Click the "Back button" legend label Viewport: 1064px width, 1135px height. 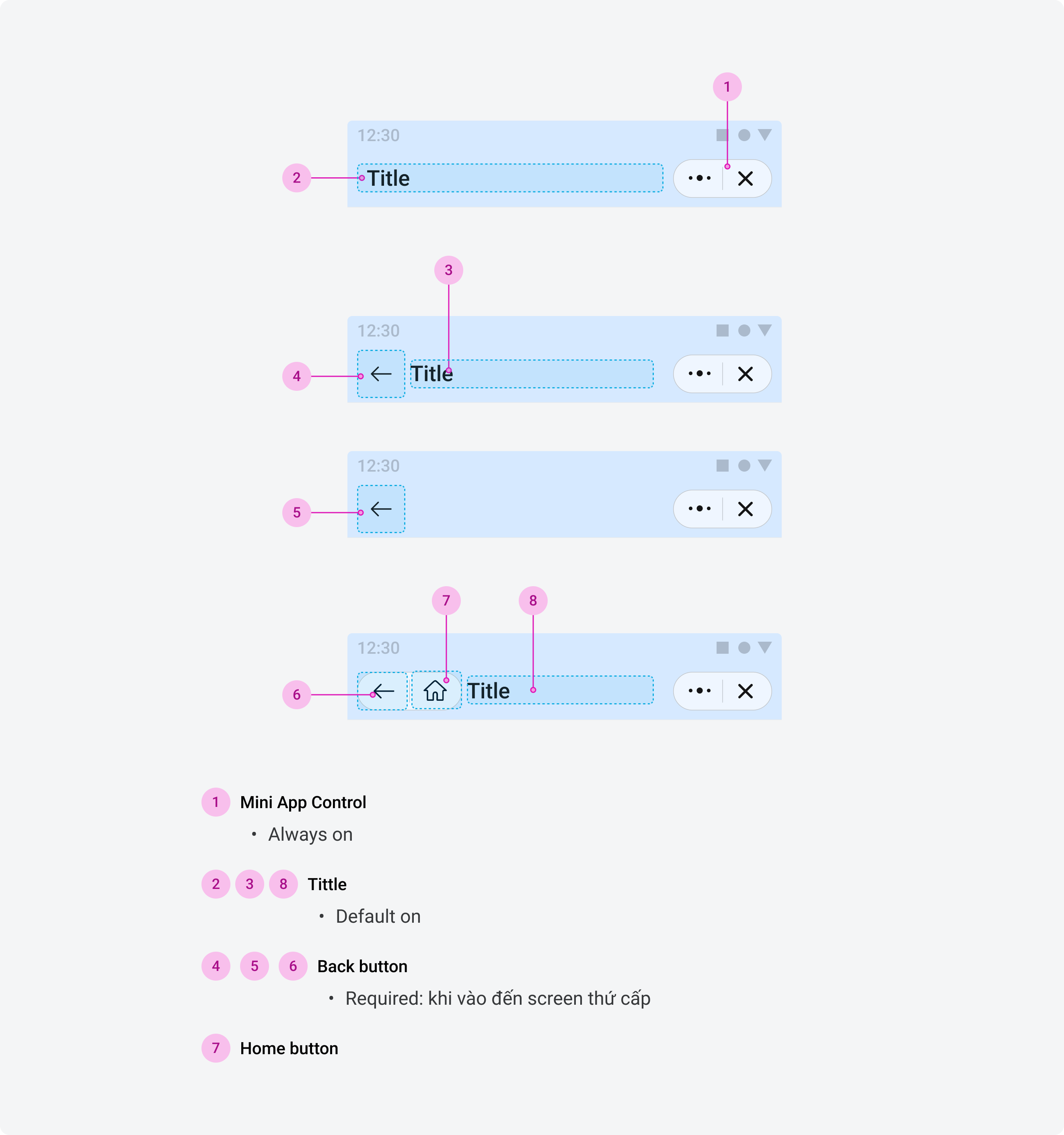click(362, 966)
